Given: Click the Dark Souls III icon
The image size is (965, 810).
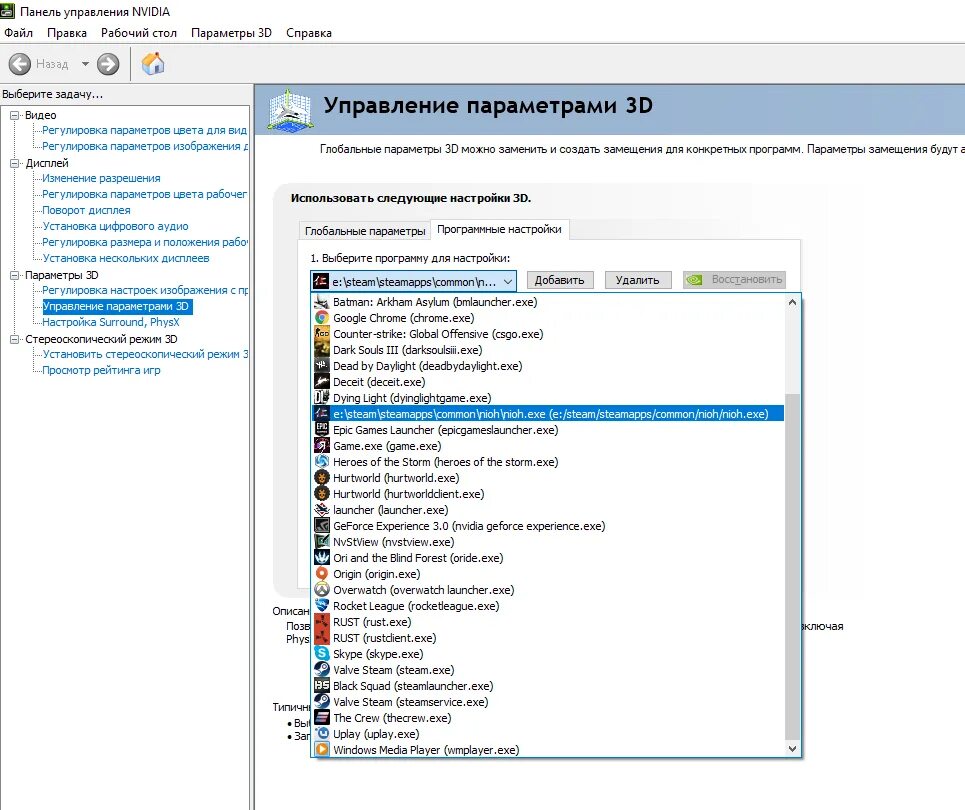Looking at the screenshot, I should tap(321, 350).
